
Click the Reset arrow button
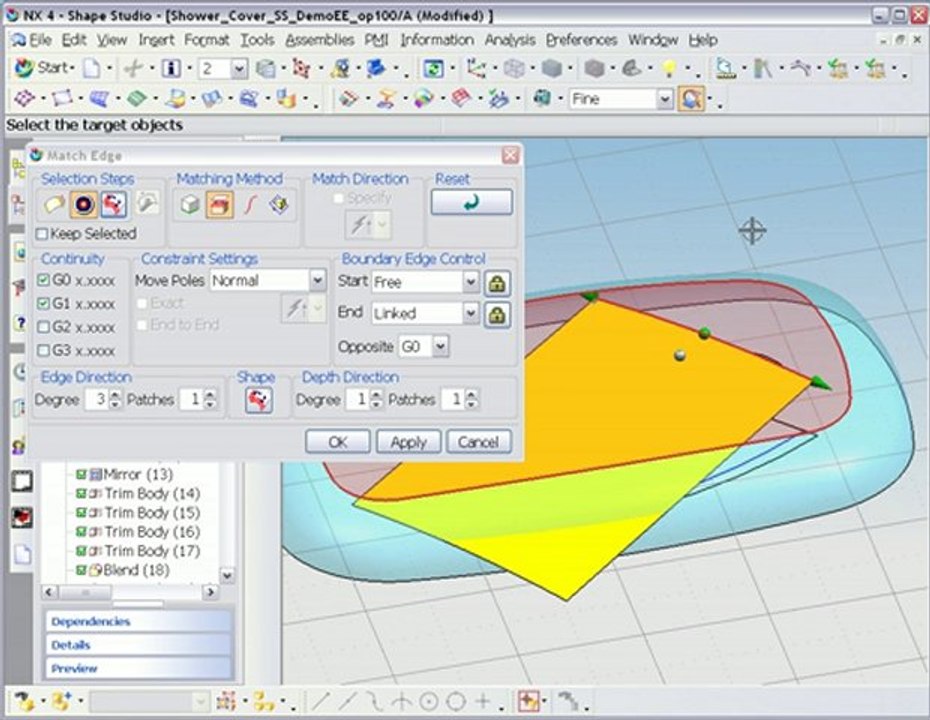(x=472, y=202)
